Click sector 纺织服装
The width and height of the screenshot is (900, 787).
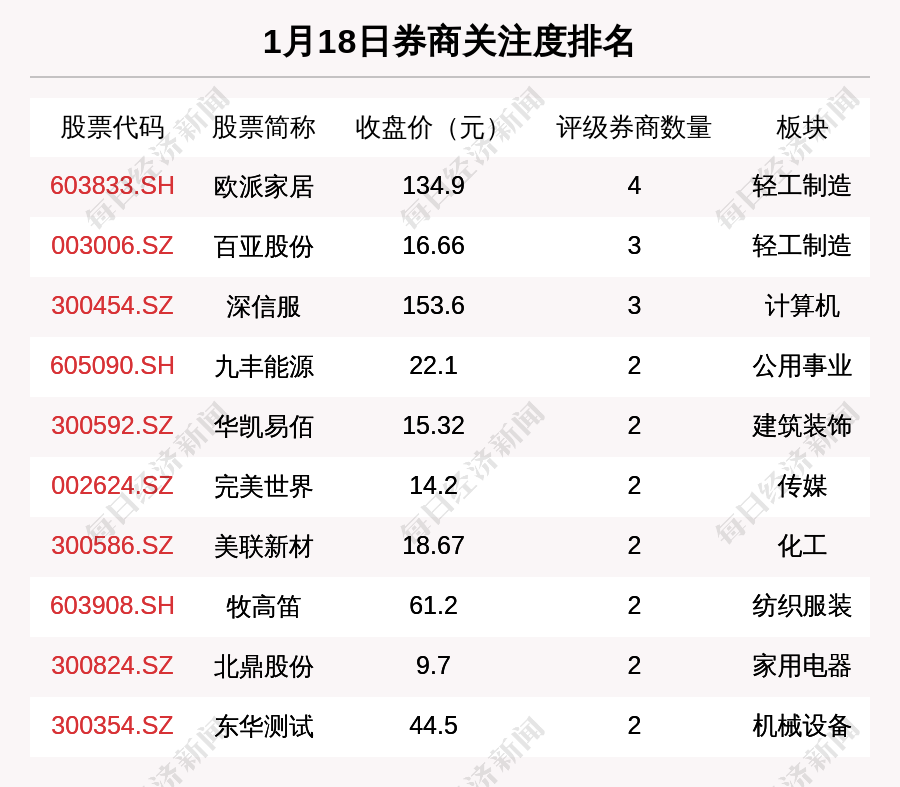802,606
